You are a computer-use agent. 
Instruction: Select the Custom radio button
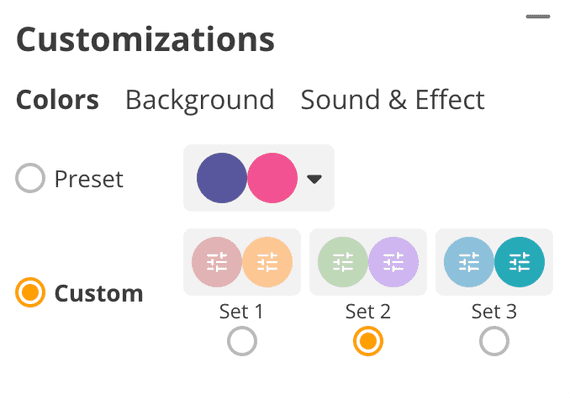30,292
